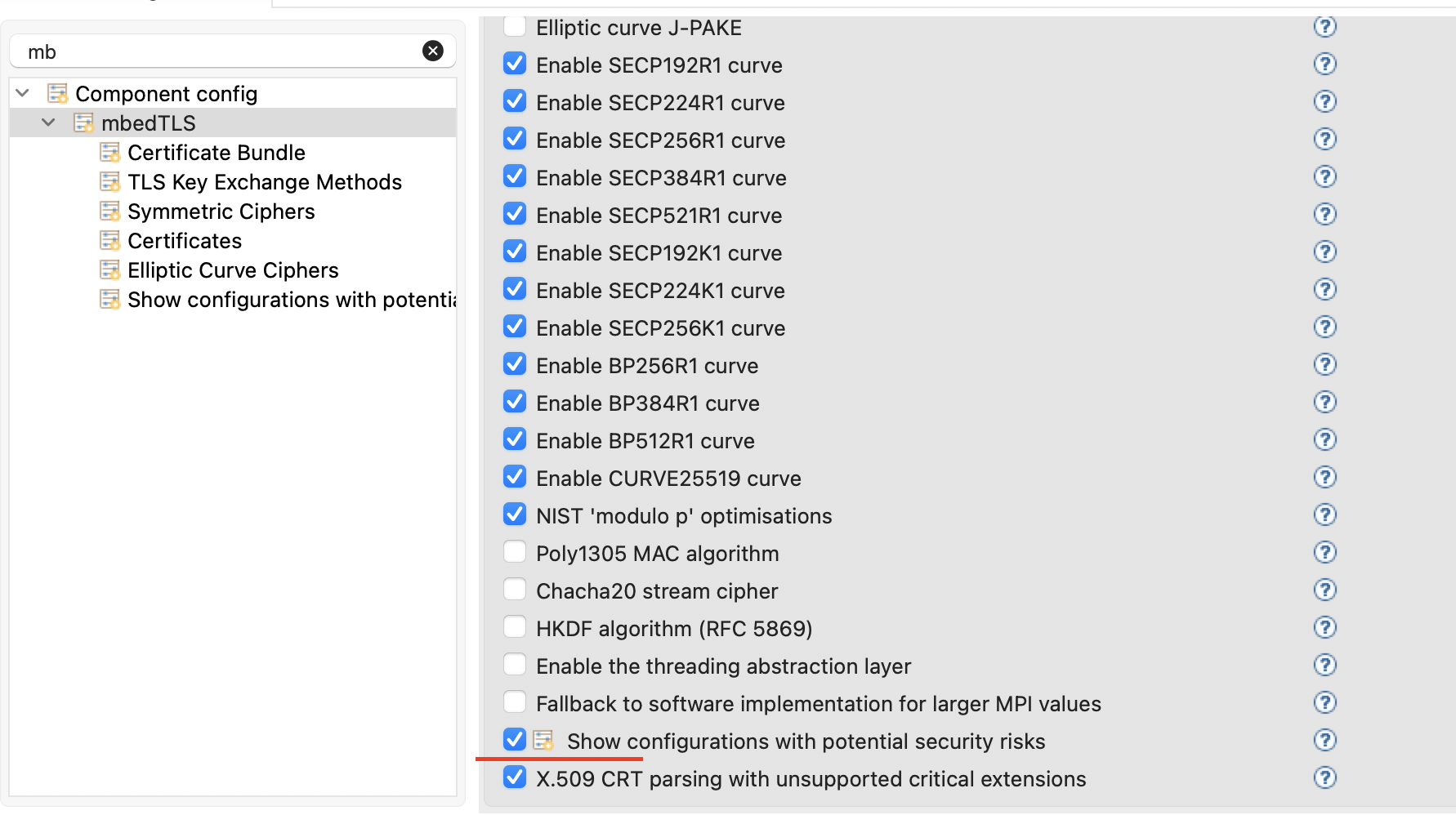Disable the Enable CURVE25519 curve option
This screenshot has height=815, width=1456.
pos(515,476)
